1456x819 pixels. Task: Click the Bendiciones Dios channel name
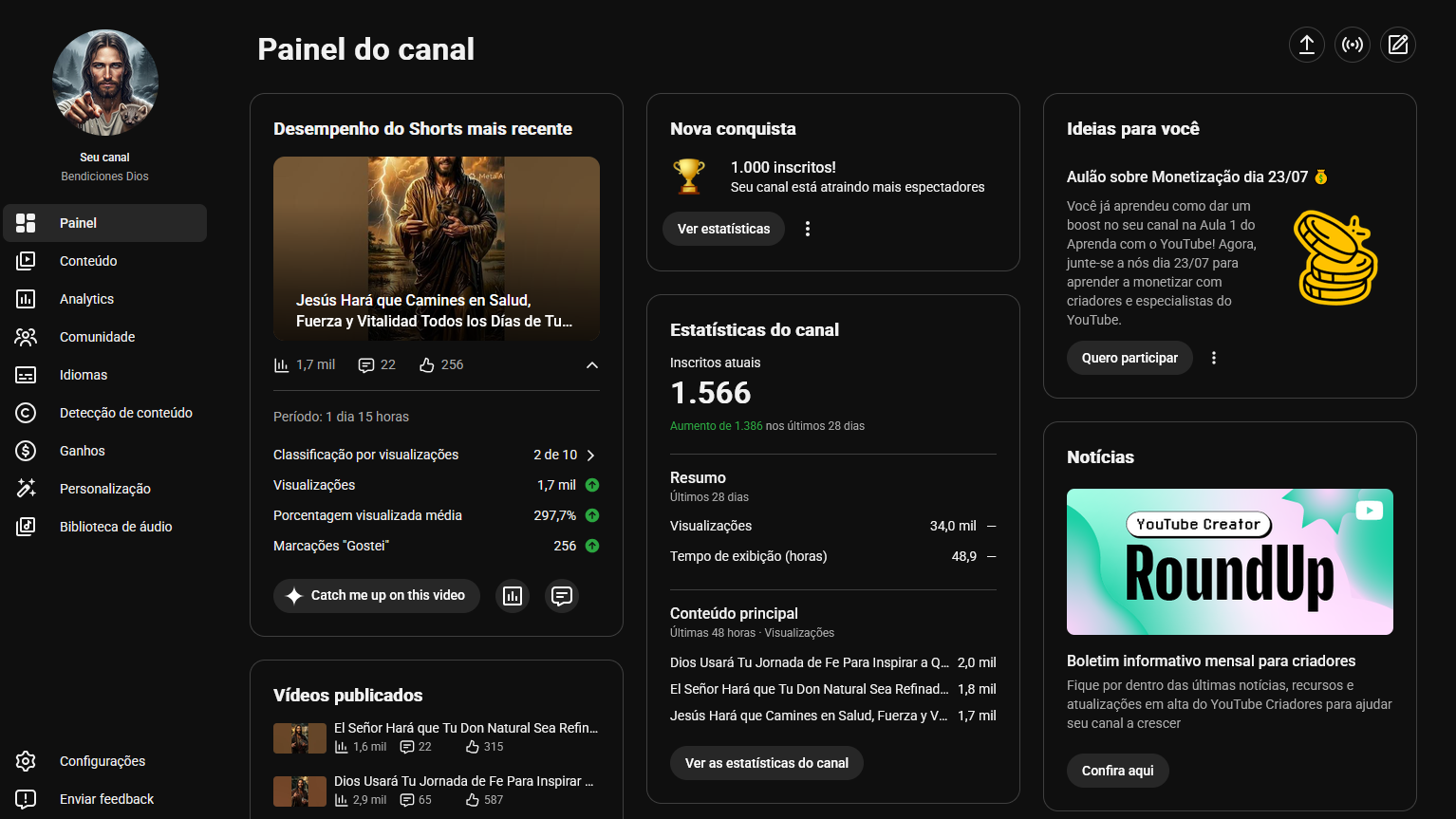coord(104,177)
